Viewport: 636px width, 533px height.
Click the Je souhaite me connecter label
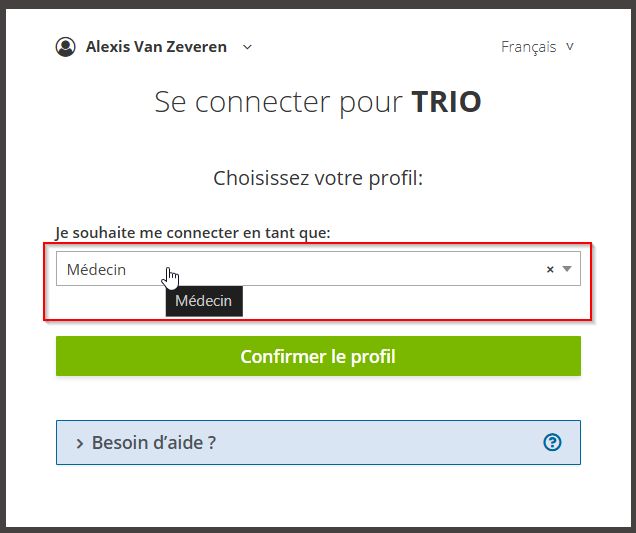tap(193, 233)
